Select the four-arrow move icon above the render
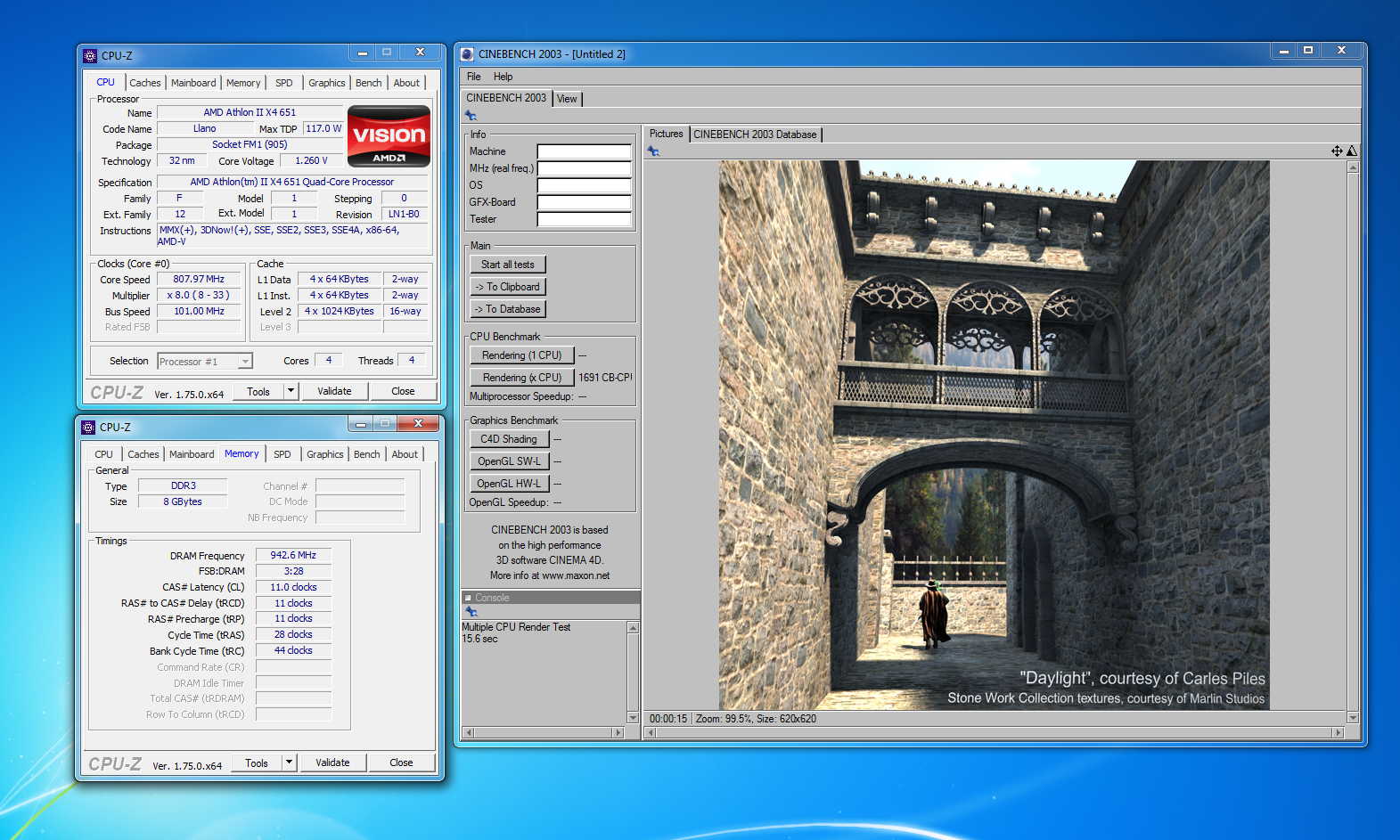1400x840 pixels. coord(1337,151)
